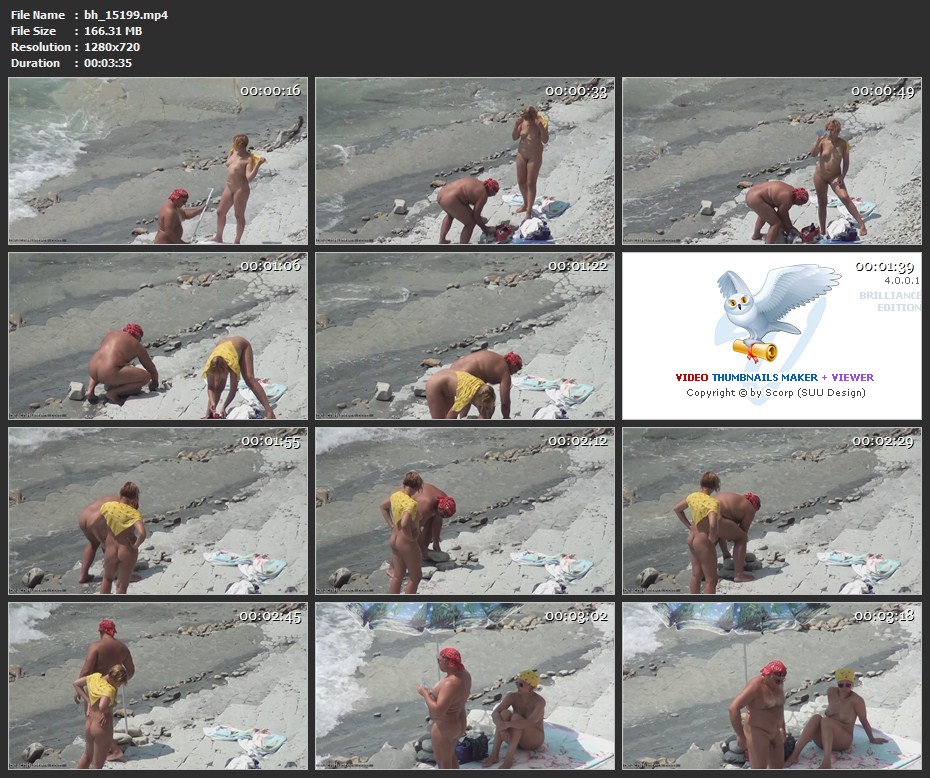Viewport: 930px width, 778px height.
Task: Click the file name bh_15199.mp4
Action: 126,15
